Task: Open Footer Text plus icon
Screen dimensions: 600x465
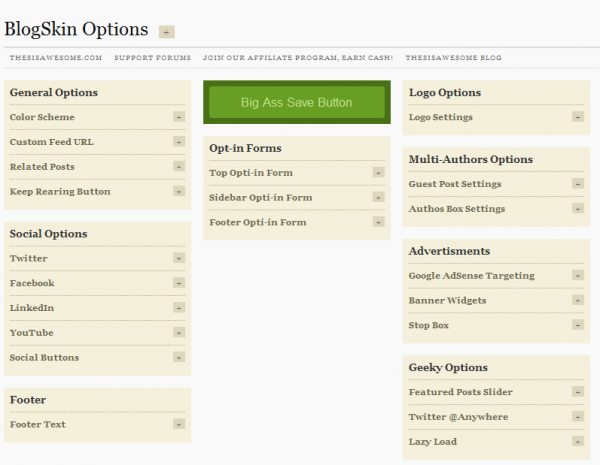Action: pos(179,424)
